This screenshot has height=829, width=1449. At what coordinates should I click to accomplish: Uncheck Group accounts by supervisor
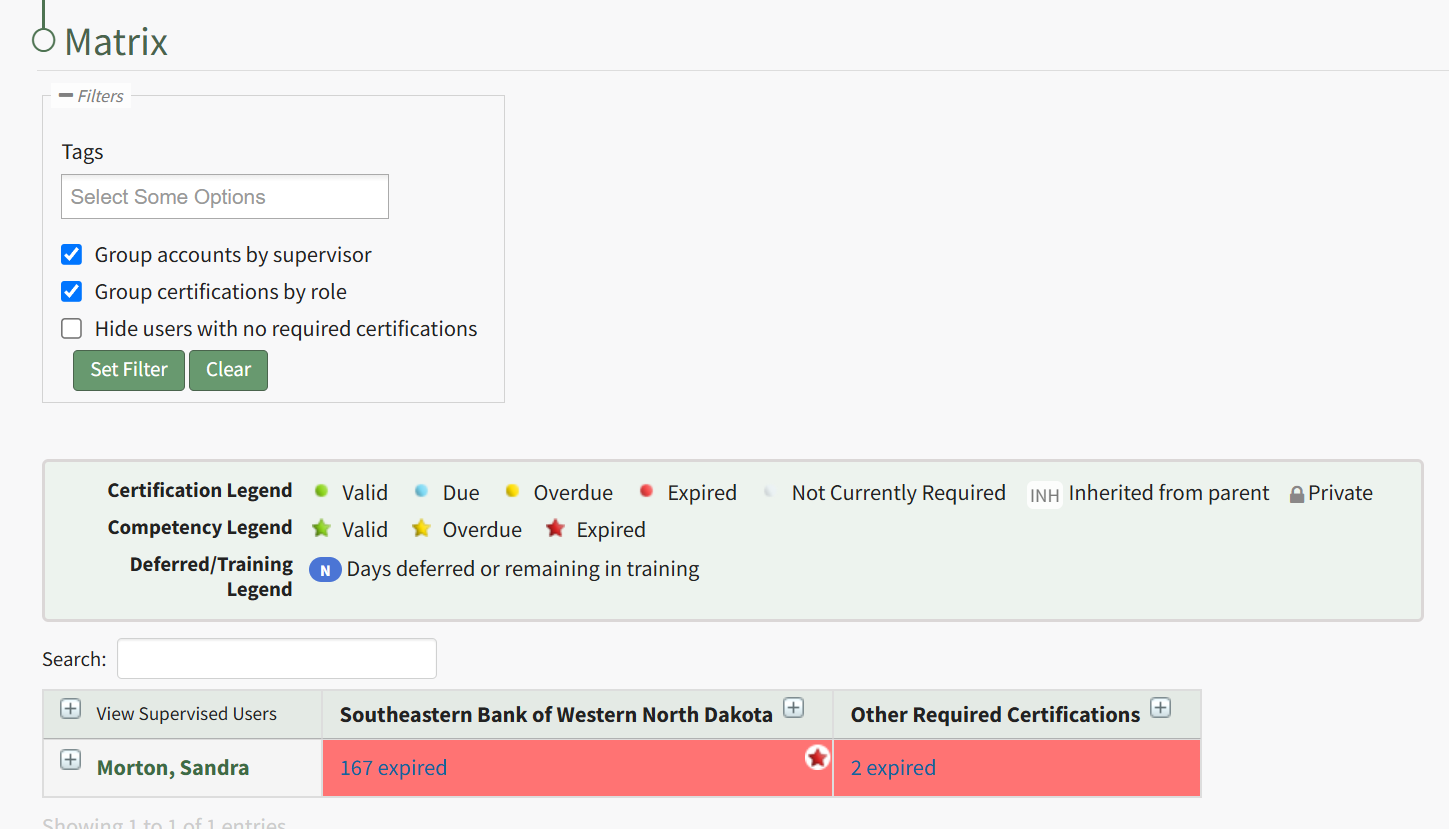point(72,255)
